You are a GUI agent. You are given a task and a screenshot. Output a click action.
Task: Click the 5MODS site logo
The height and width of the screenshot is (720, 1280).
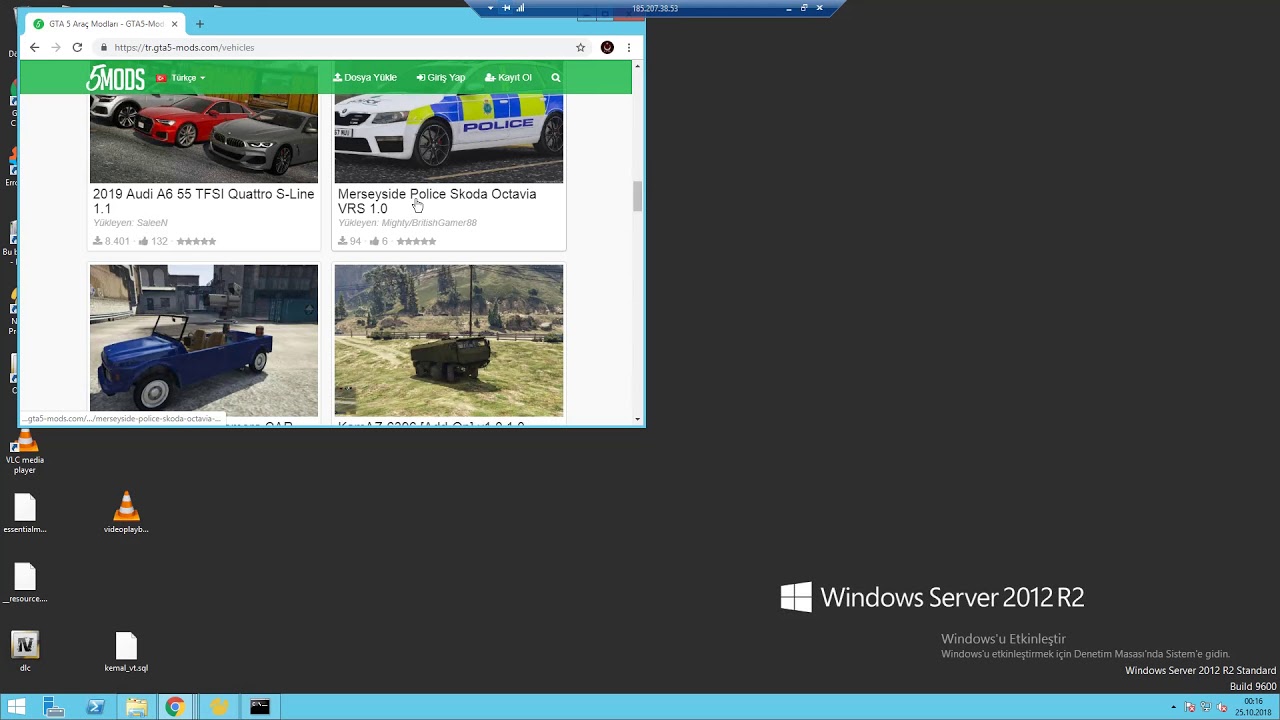(x=115, y=78)
